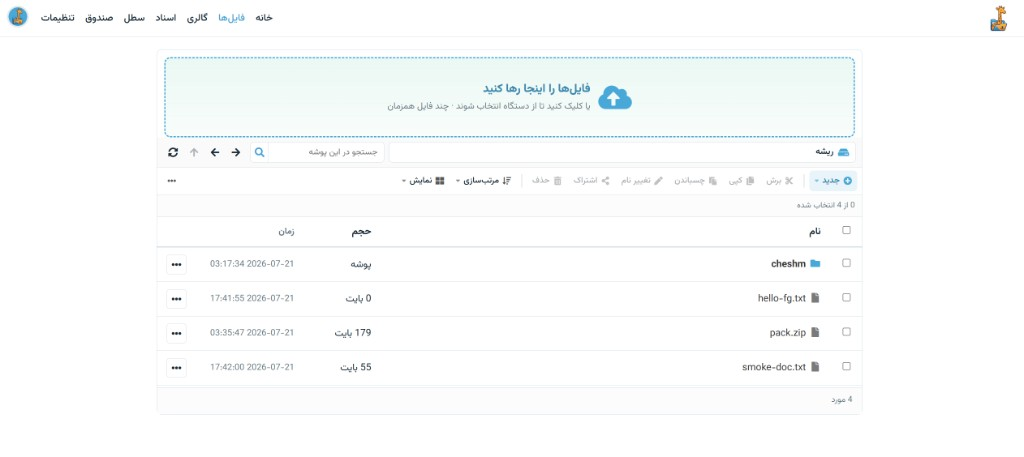Click the '4 مورد' item count footer
Image resolution: width=1024 pixels, height=457 pixels.
pos(842,400)
